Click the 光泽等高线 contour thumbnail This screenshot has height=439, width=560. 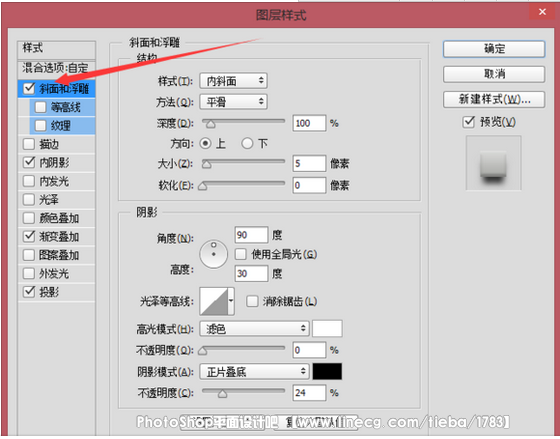(x=214, y=301)
